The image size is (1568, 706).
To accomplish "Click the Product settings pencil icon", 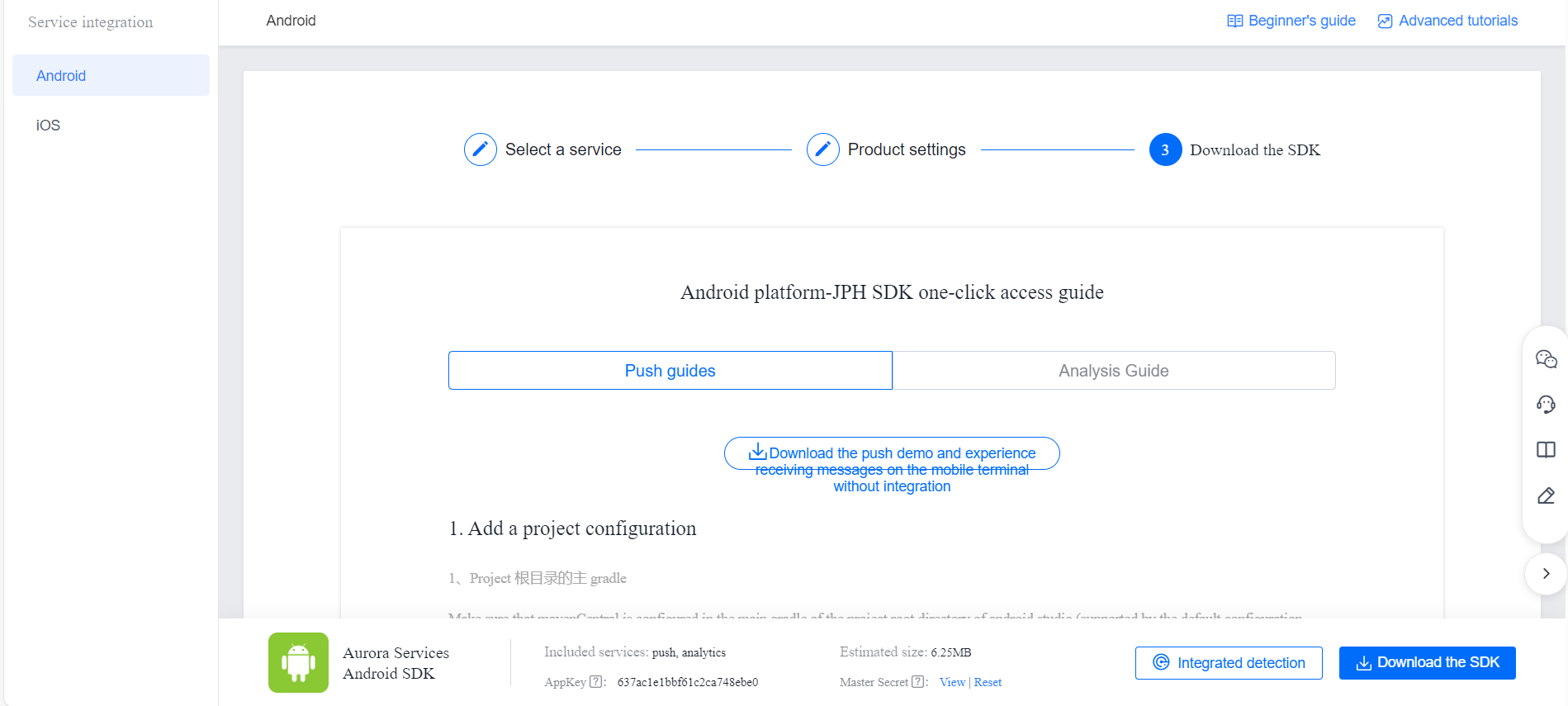I will pyautogui.click(x=822, y=149).
